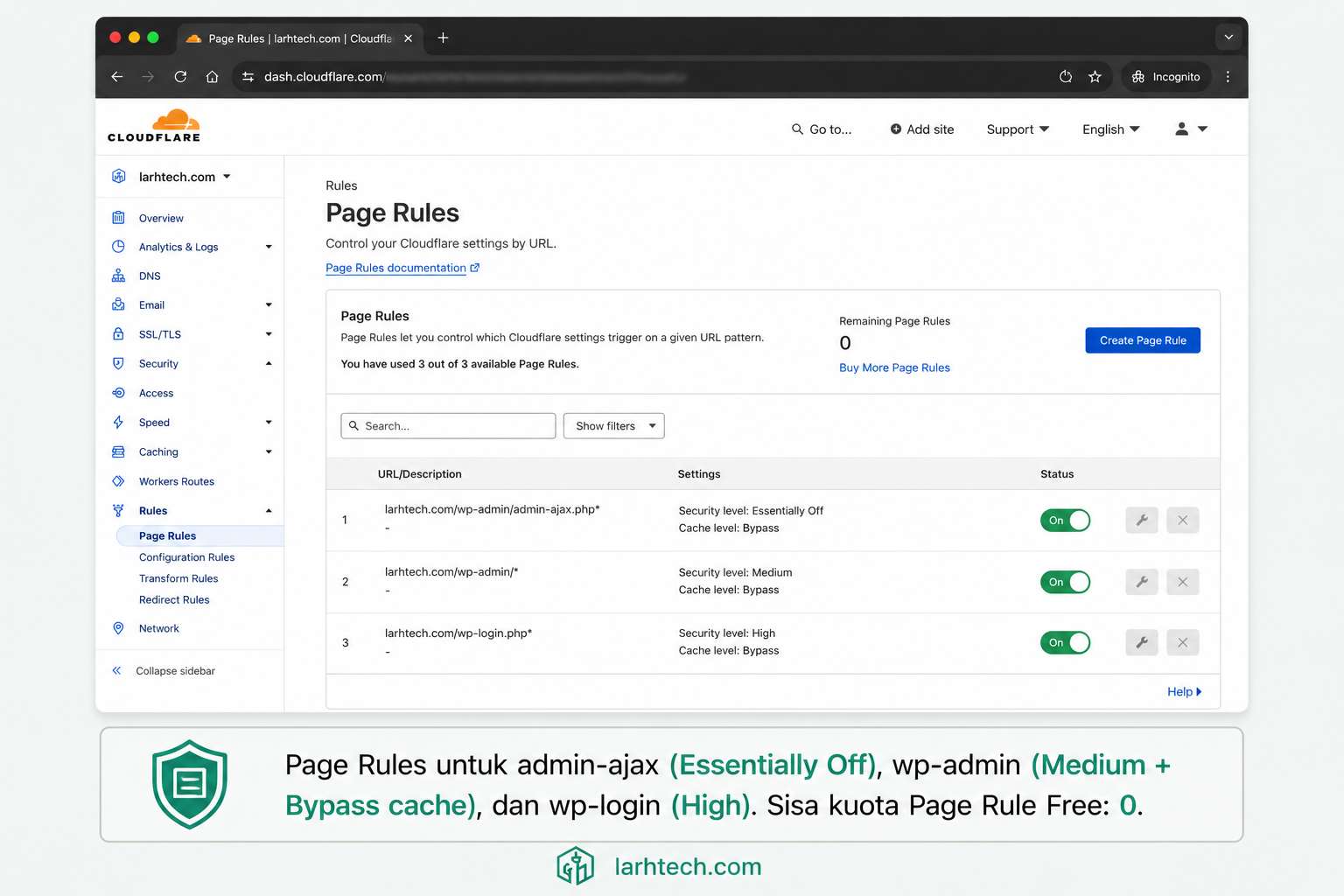
Task: Toggle off the wp-login.php rule
Action: pos(1065,642)
